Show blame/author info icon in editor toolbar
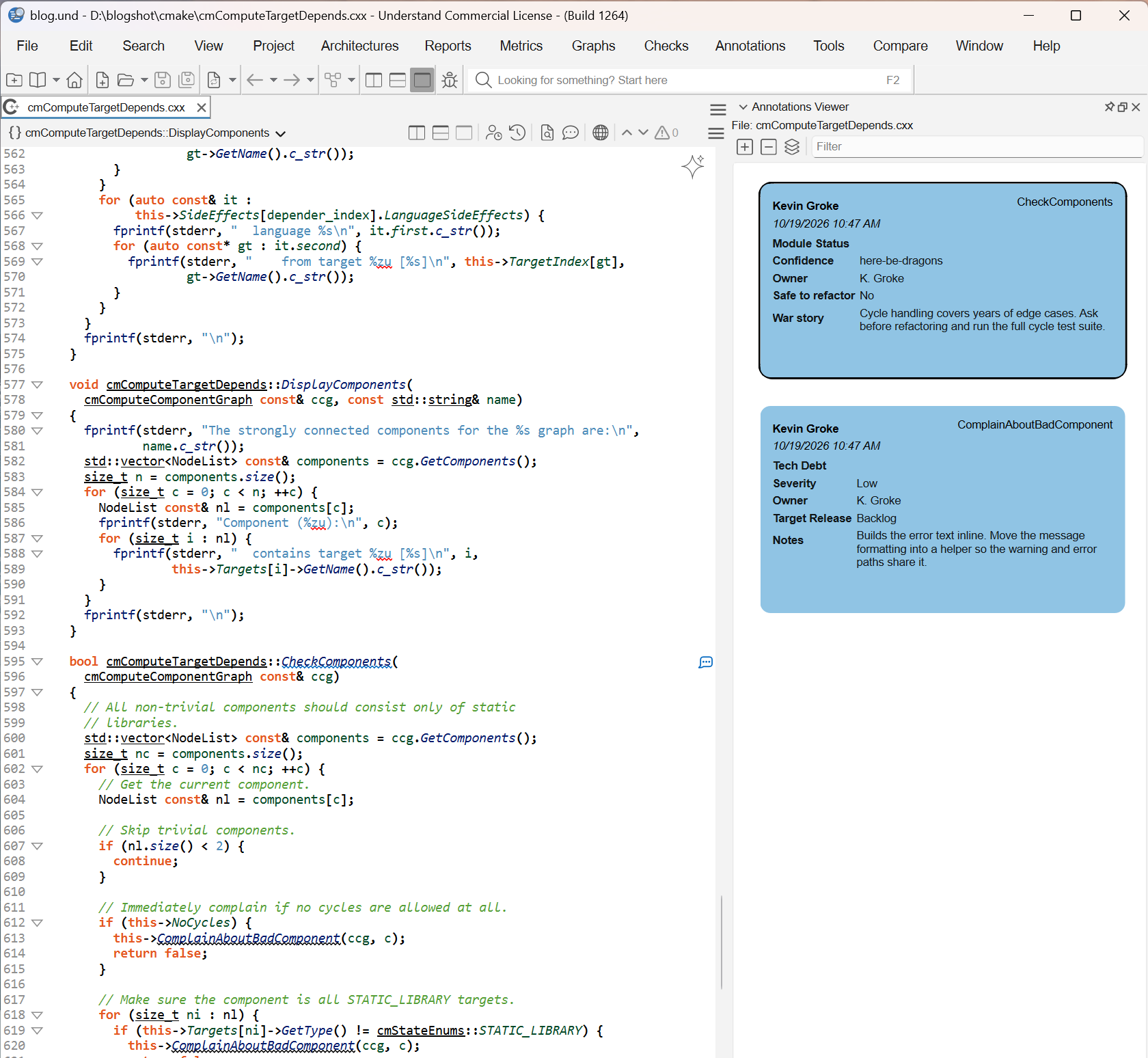This screenshot has width=1148, height=1058. (493, 133)
